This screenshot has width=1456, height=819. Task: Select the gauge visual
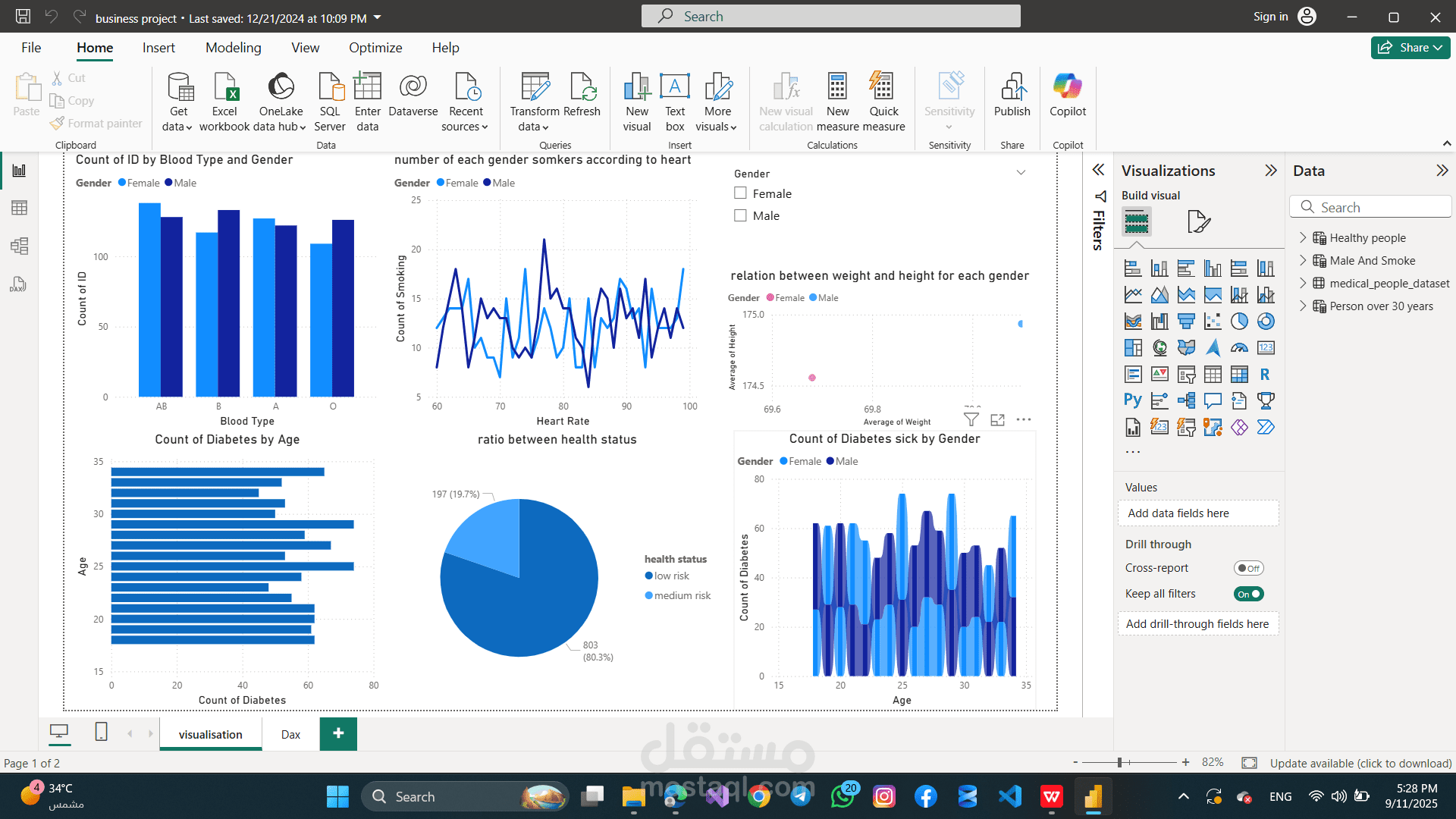point(1239,347)
